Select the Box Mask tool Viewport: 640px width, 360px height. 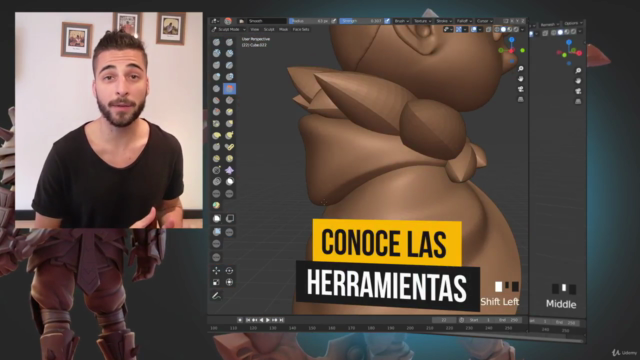[x=217, y=218]
